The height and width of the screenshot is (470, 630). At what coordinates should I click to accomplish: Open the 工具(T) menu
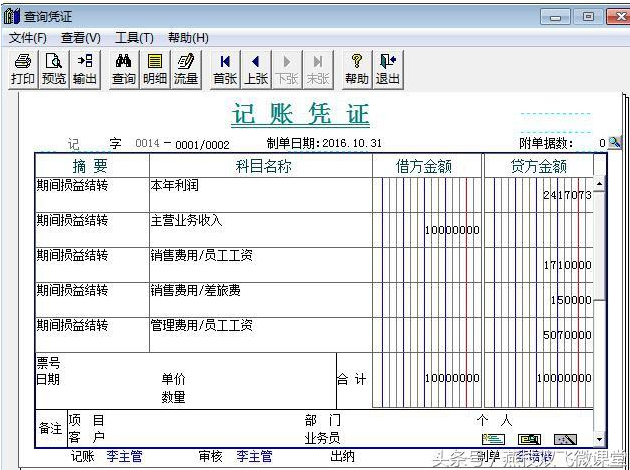coord(134,38)
